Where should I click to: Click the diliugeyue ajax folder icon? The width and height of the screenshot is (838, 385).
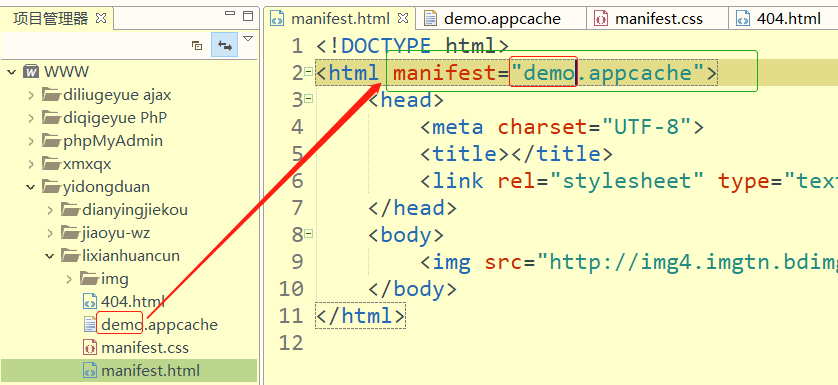click(x=51, y=95)
